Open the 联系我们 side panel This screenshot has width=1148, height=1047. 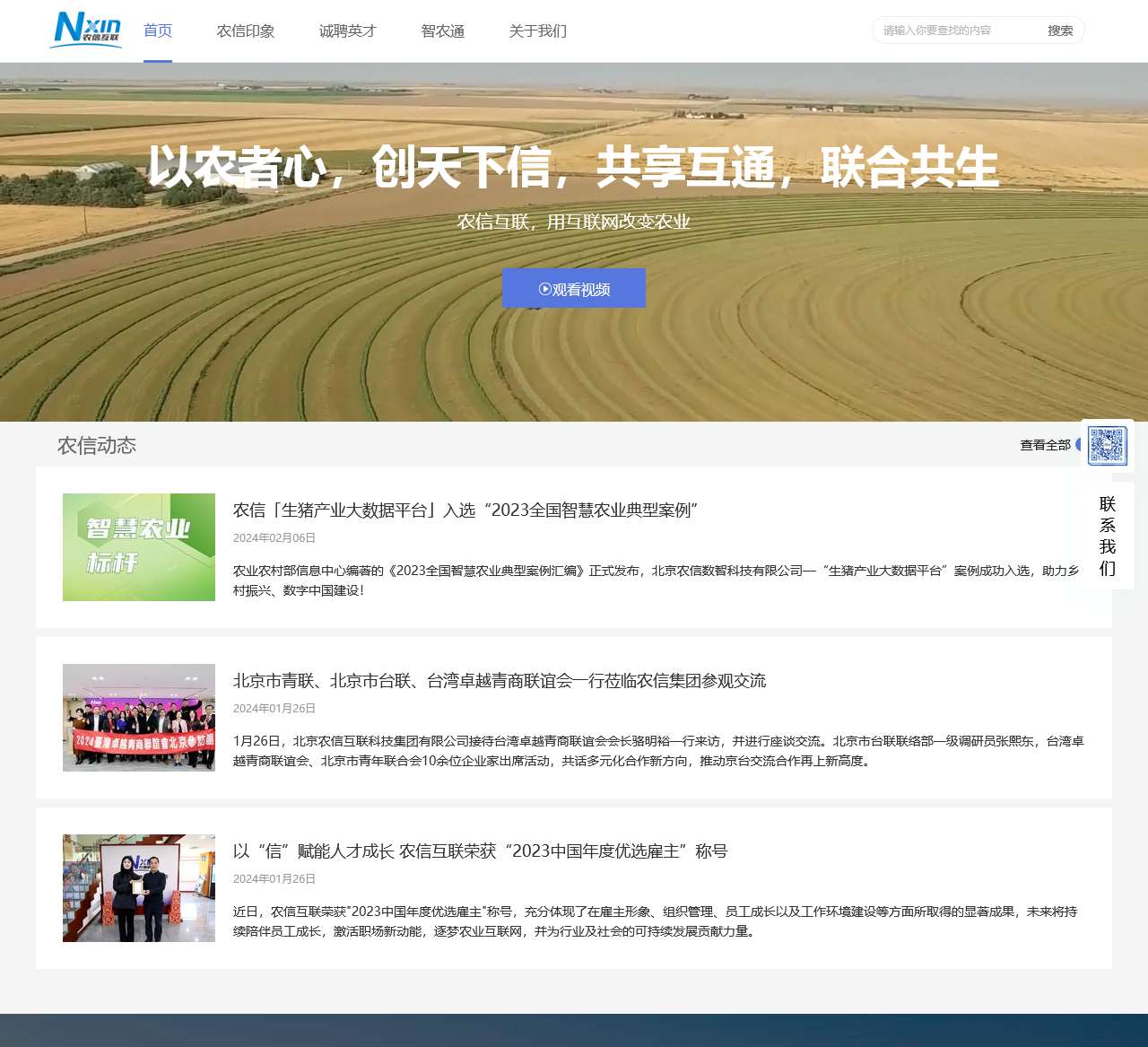pyautogui.click(x=1108, y=536)
